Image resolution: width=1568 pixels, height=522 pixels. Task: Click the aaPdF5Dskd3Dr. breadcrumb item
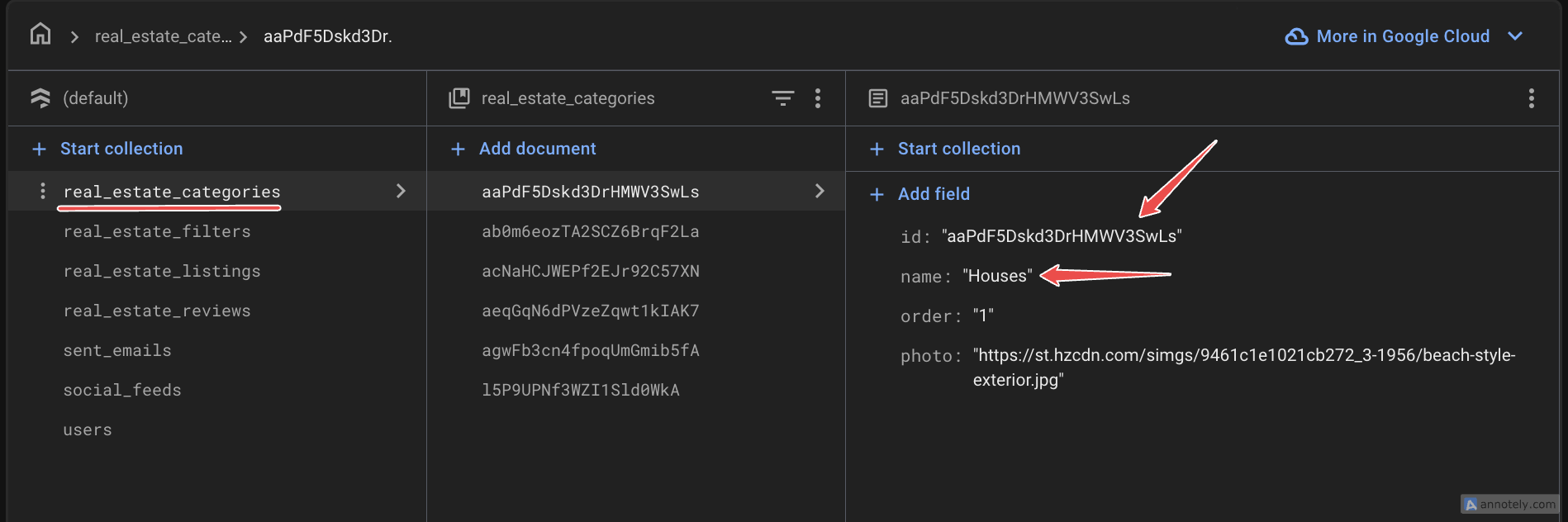coord(327,36)
